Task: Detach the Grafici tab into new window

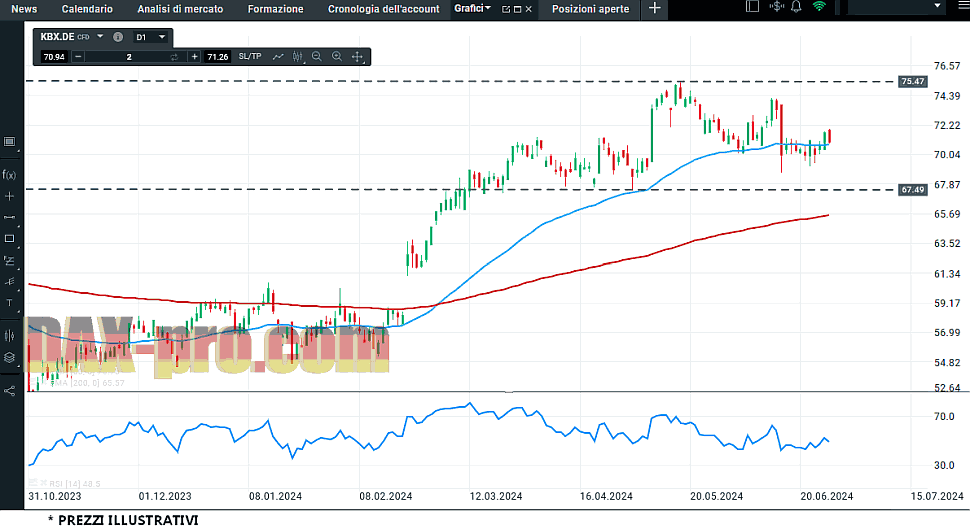Action: 506,9
